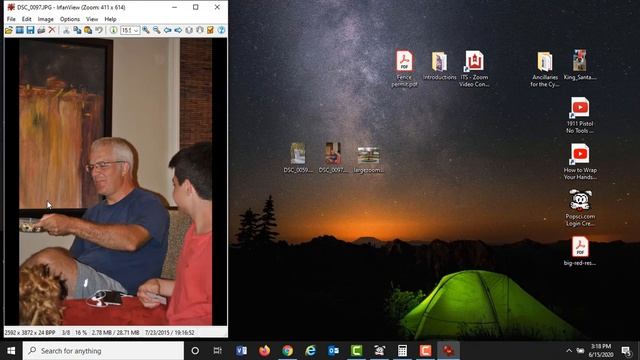Click the Paste icon in IrfanView toolbar

[88, 30]
